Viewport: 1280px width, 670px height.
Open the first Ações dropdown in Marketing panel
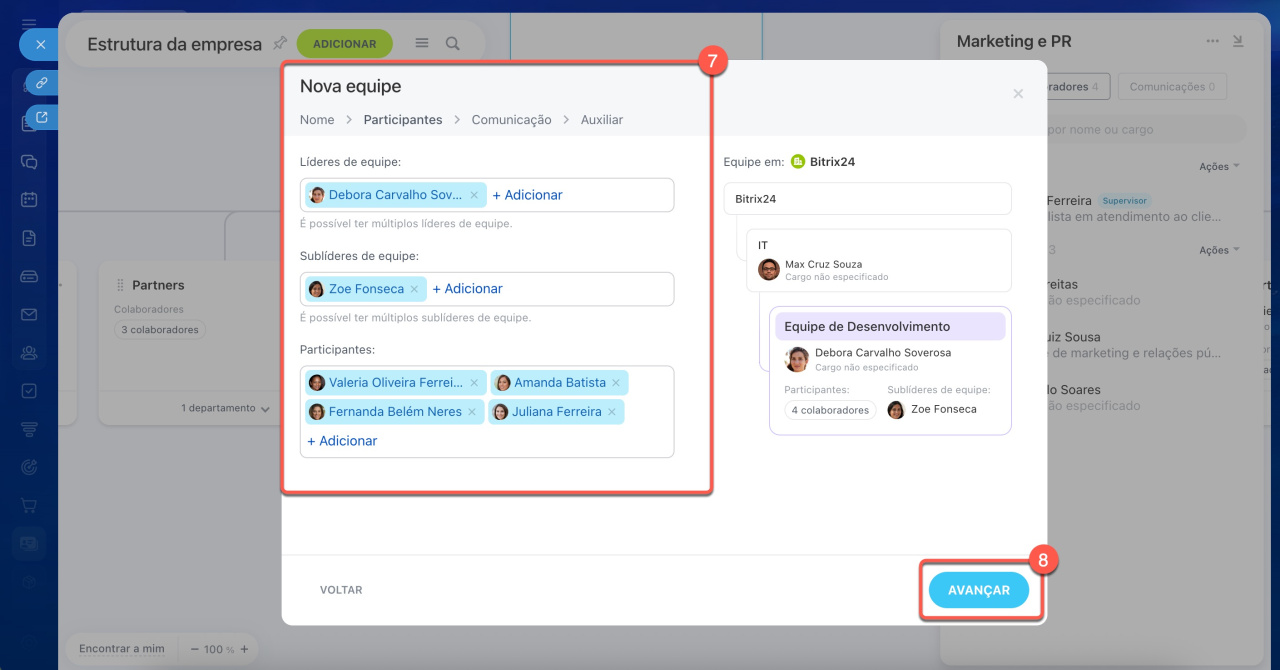coord(1219,166)
